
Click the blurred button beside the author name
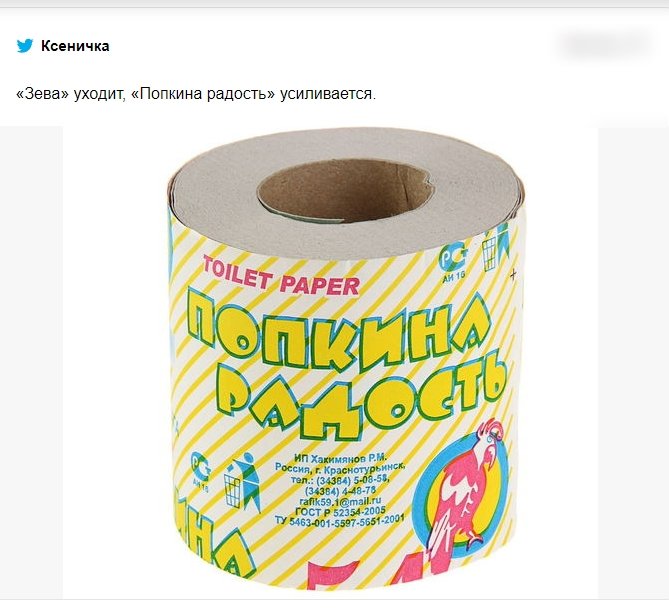(x=604, y=46)
